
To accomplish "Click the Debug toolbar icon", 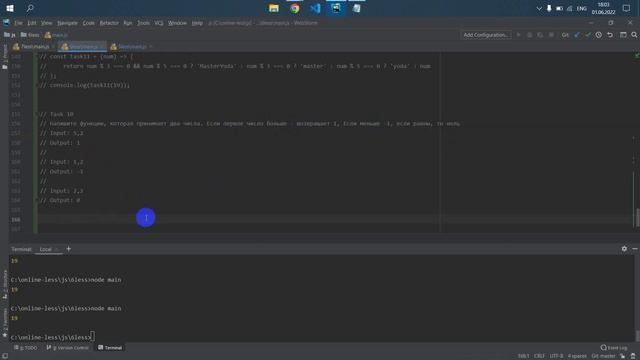I will pyautogui.click(x=529, y=35).
